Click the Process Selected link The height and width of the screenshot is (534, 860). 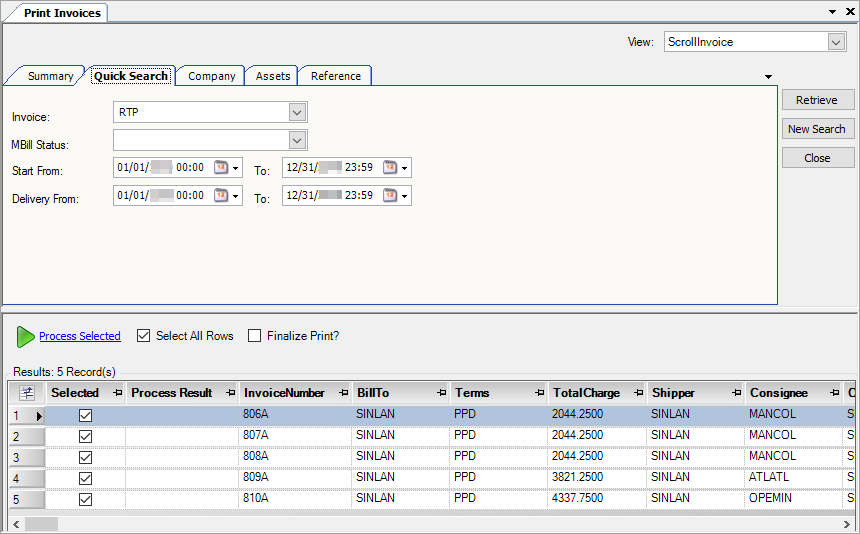(x=80, y=336)
